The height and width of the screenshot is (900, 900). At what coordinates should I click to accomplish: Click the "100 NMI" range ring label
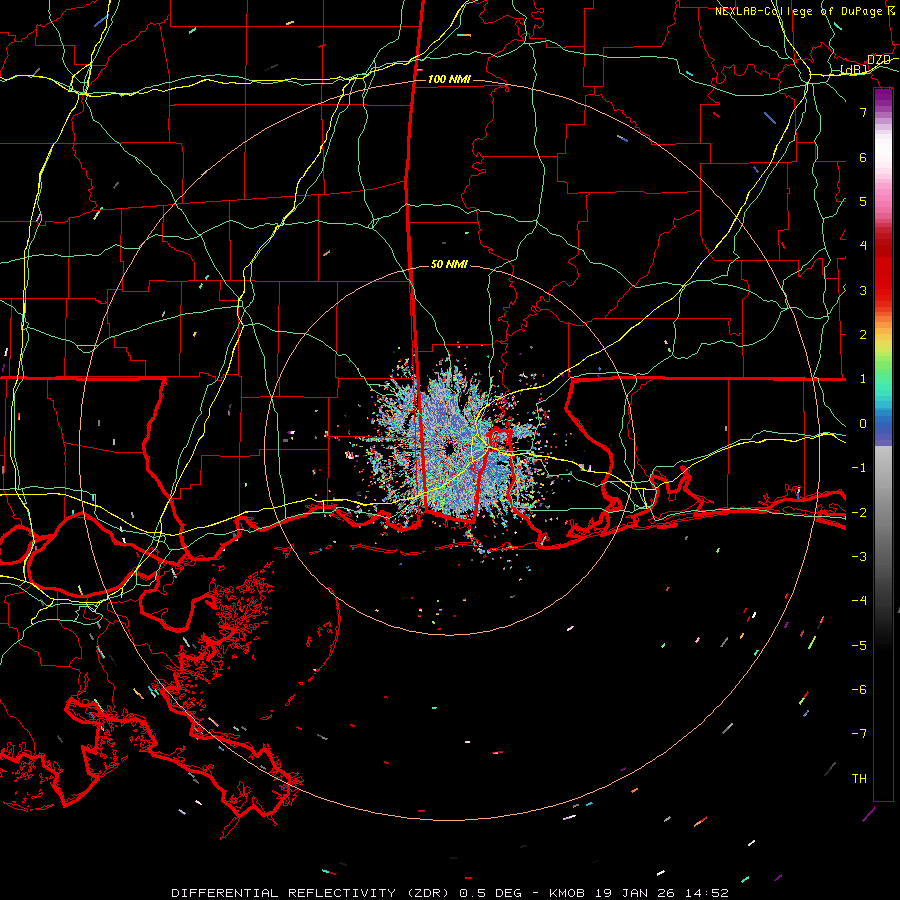(449, 79)
